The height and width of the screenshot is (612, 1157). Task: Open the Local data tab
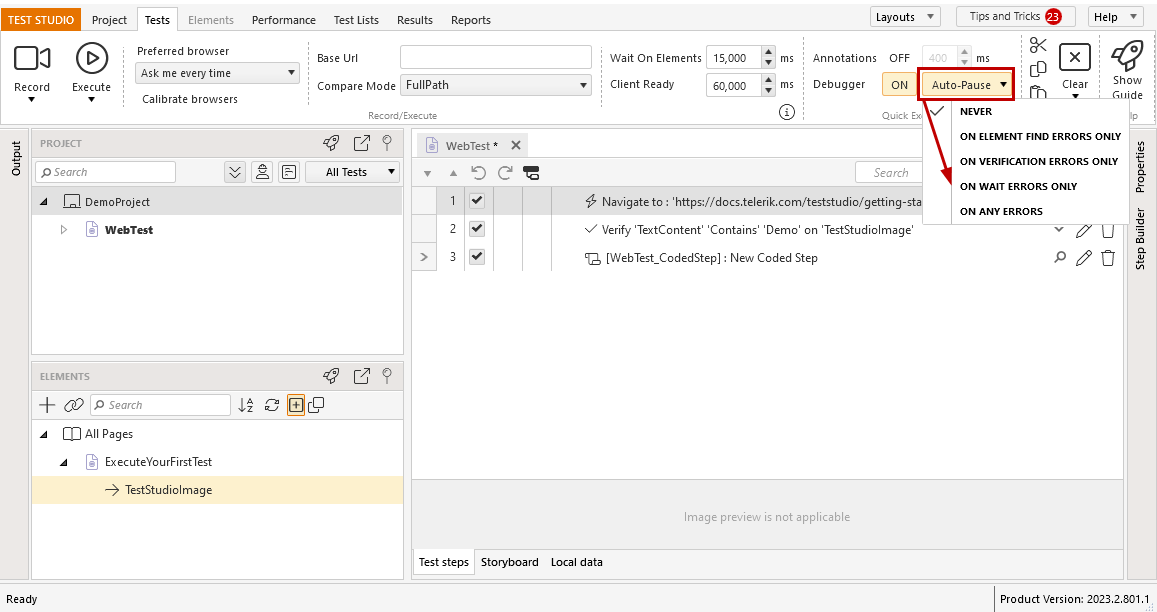point(576,562)
